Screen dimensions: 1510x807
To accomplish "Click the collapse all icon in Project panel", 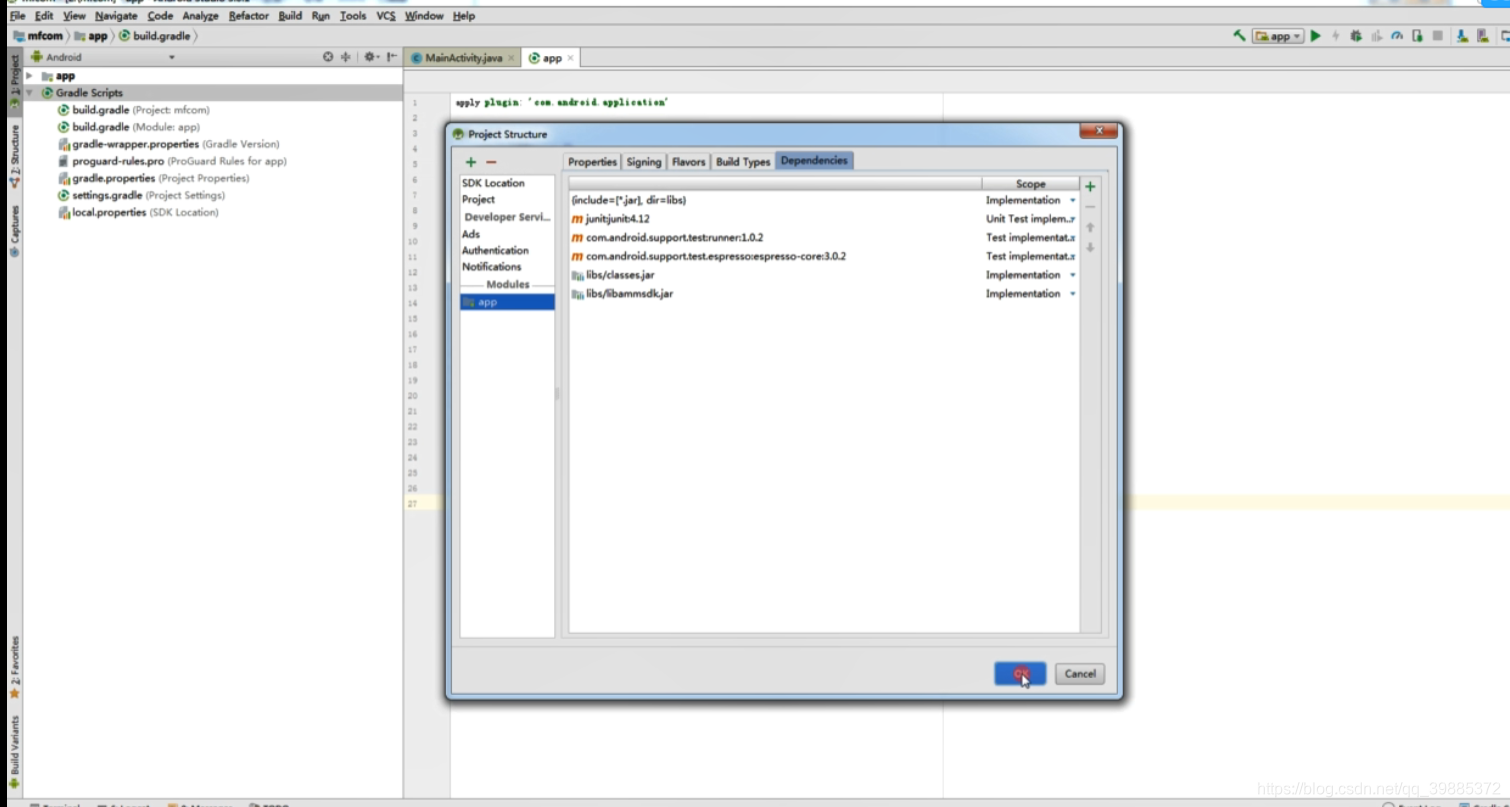I will pyautogui.click(x=346, y=57).
